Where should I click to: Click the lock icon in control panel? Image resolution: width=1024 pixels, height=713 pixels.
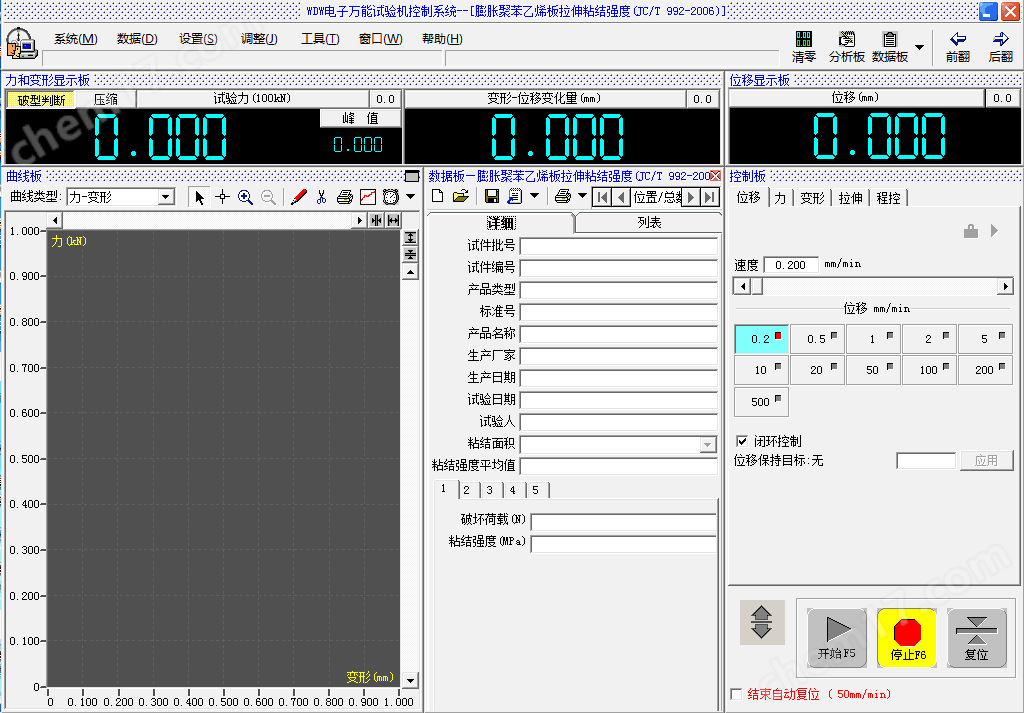971,231
